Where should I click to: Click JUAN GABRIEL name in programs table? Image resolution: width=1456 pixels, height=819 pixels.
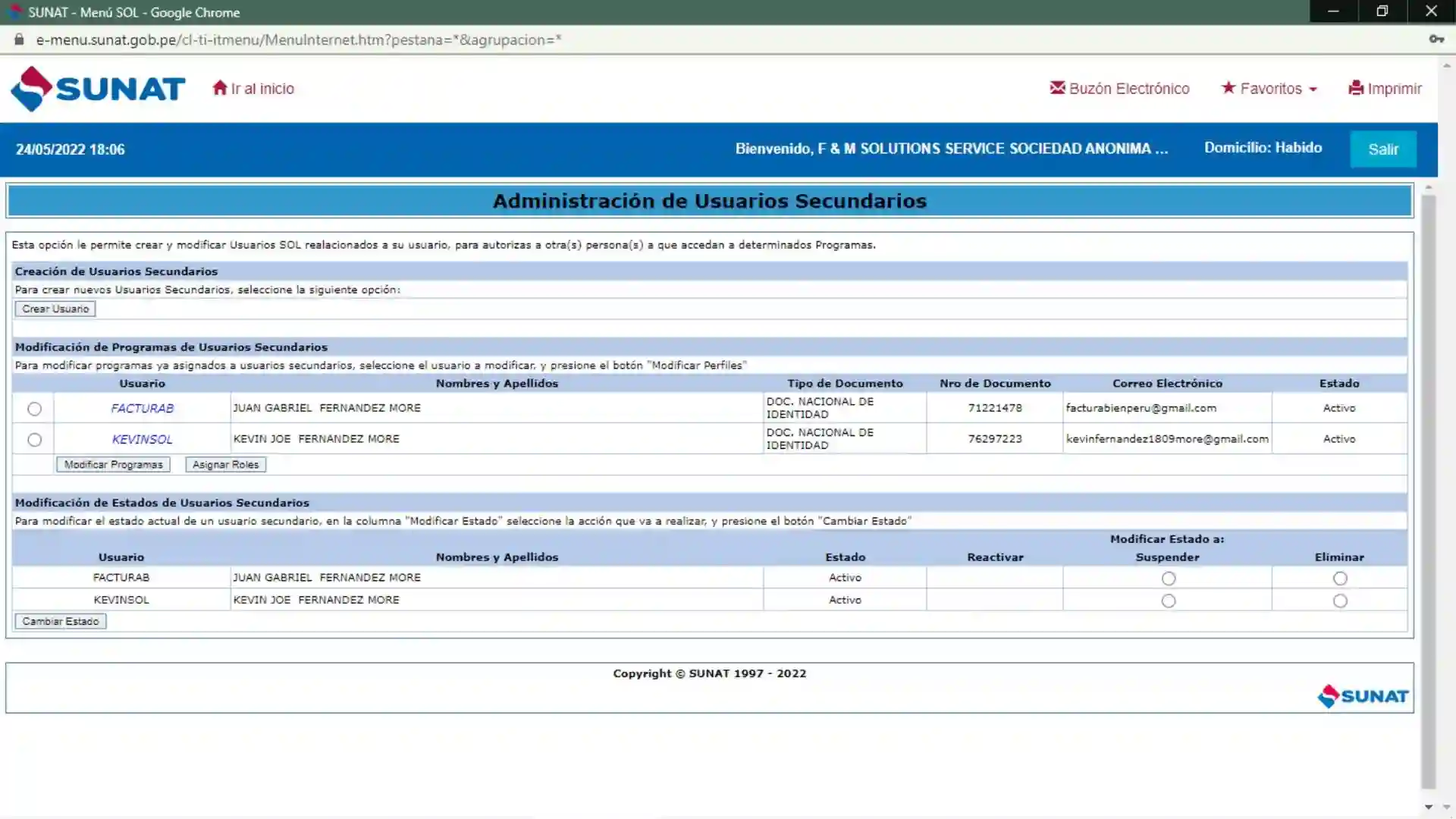pyautogui.click(x=327, y=408)
